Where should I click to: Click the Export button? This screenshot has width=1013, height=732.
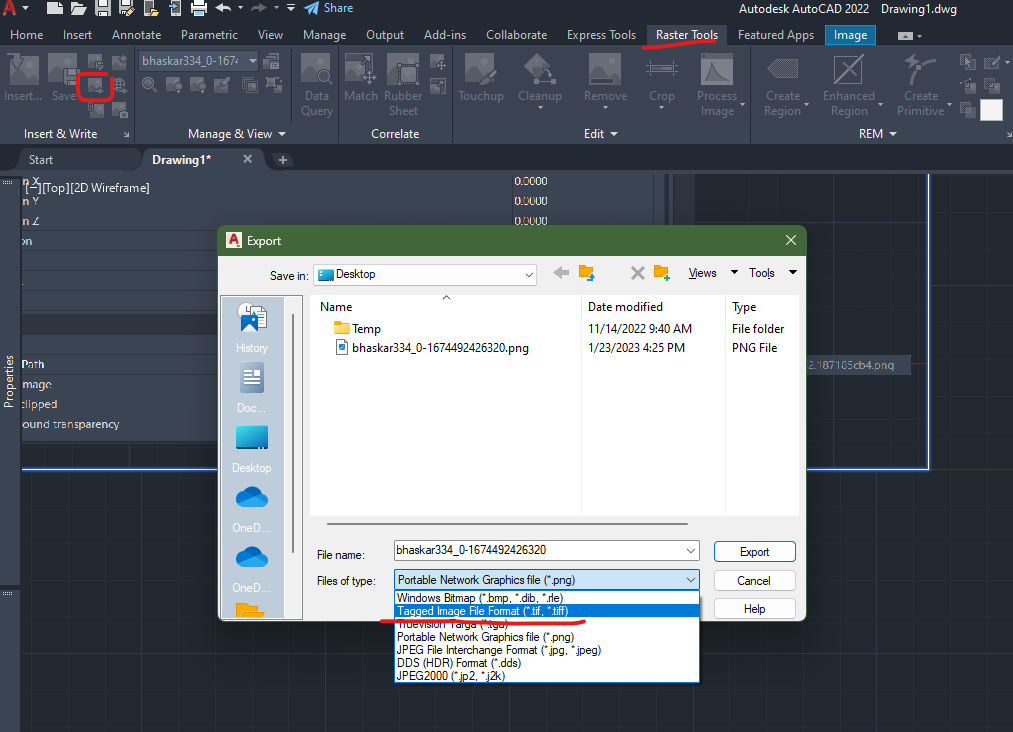754,551
